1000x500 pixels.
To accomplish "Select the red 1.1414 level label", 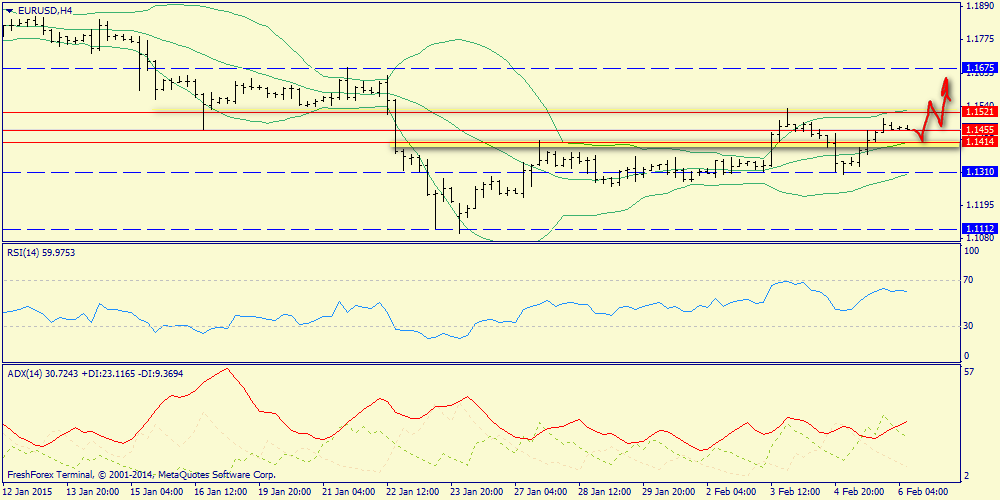I will [980, 142].
